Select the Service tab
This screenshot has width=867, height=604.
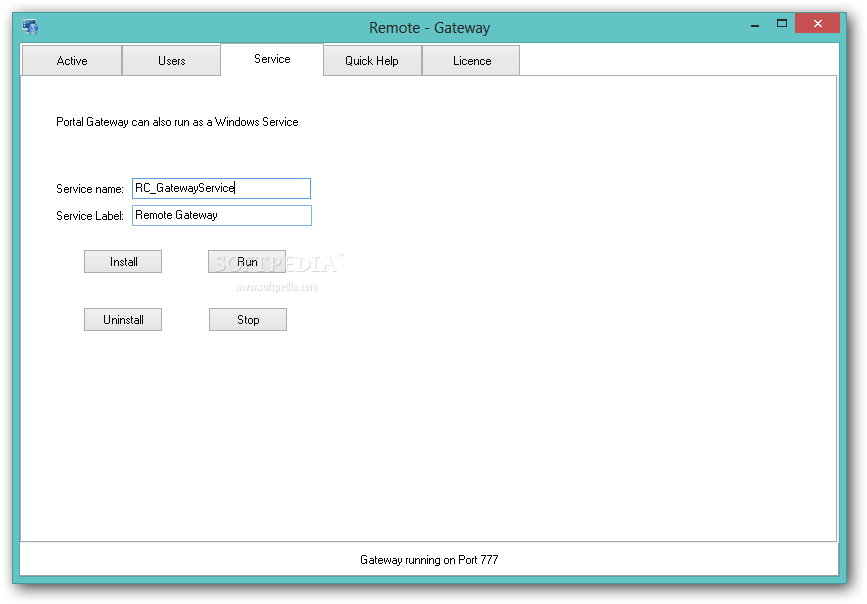[272, 59]
